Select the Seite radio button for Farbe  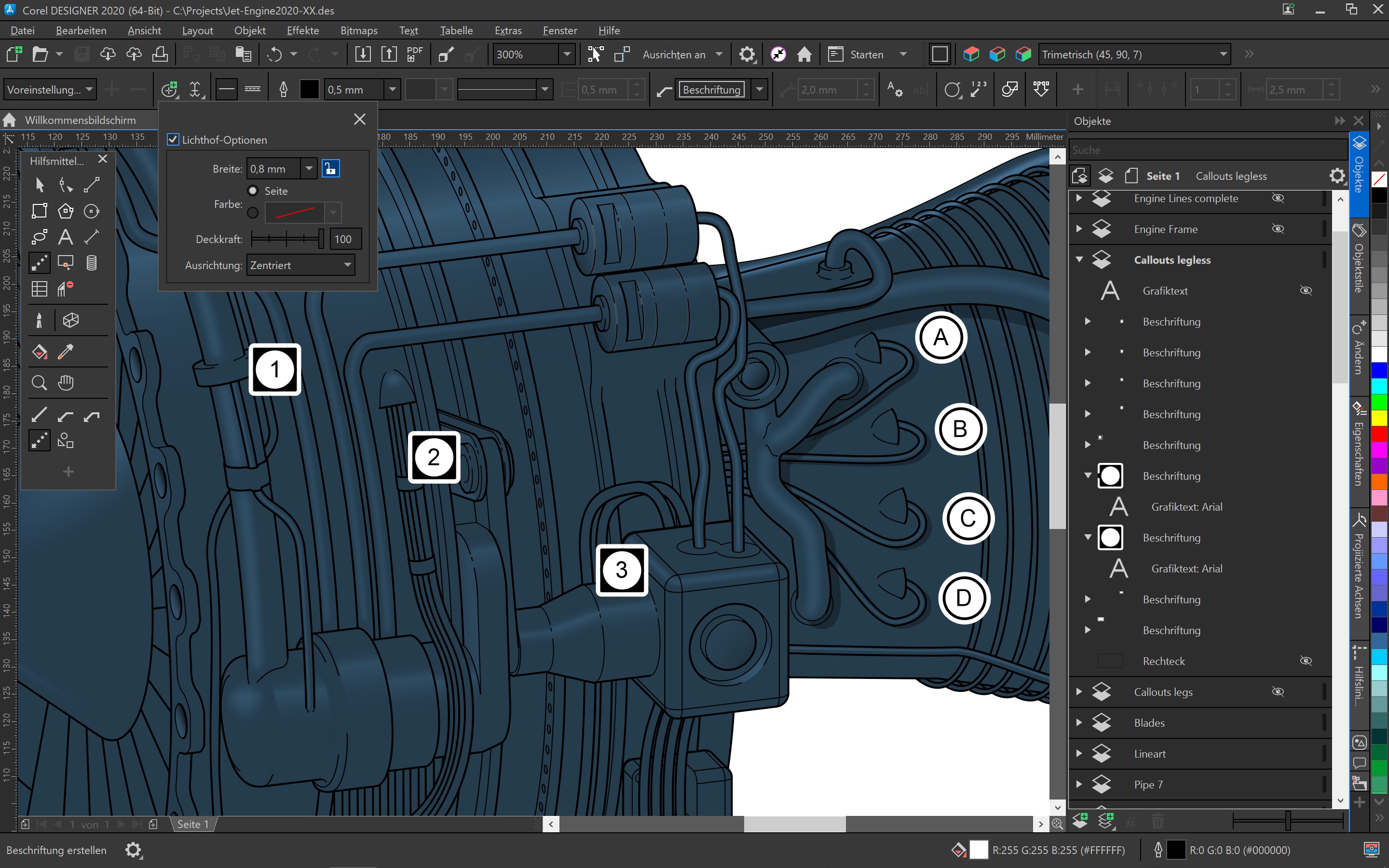[253, 190]
